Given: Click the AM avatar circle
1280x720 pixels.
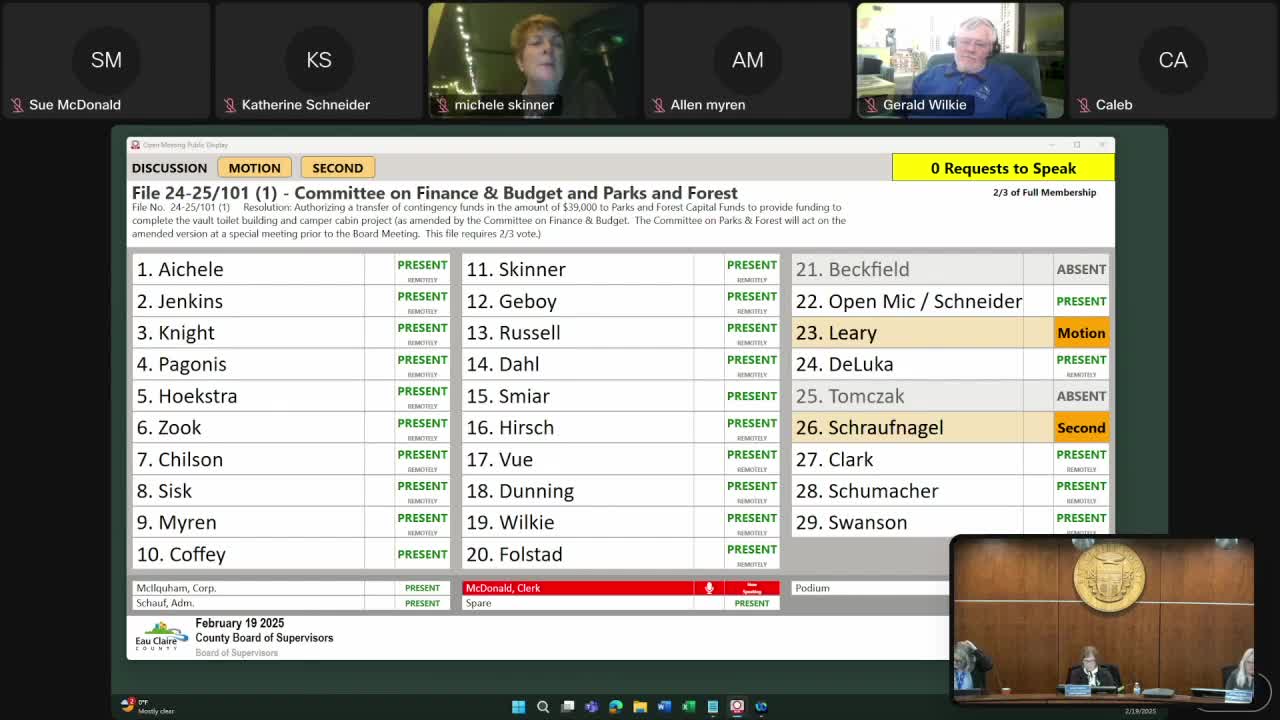Looking at the screenshot, I should pos(747,60).
